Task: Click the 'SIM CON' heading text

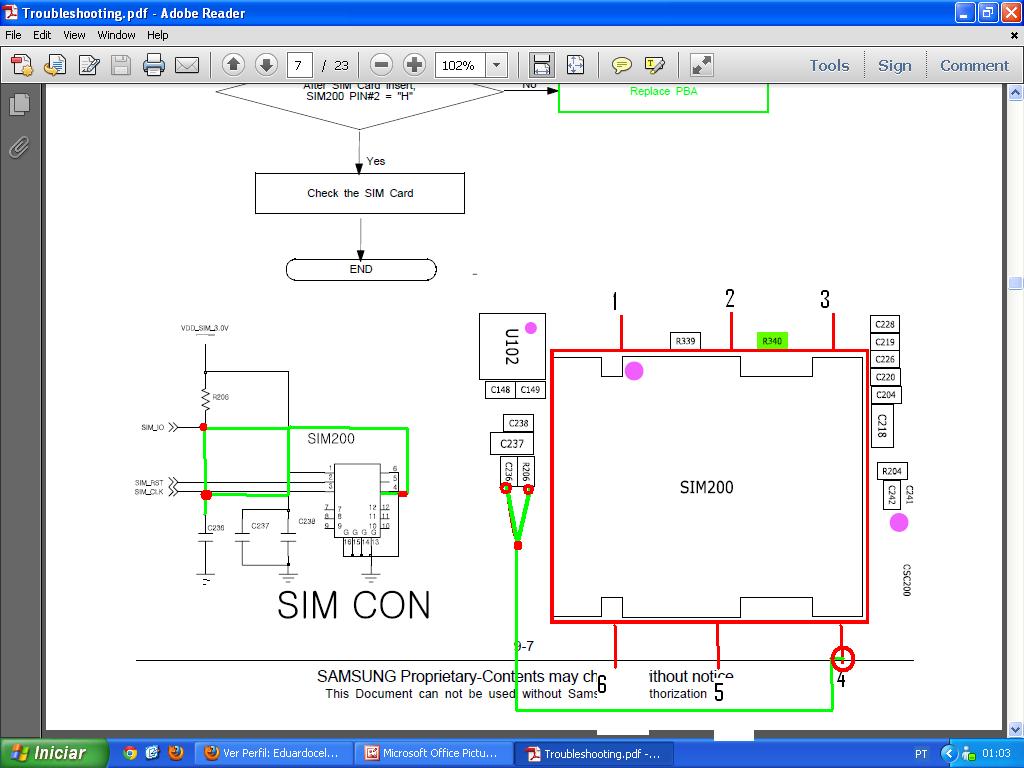Action: pos(354,605)
